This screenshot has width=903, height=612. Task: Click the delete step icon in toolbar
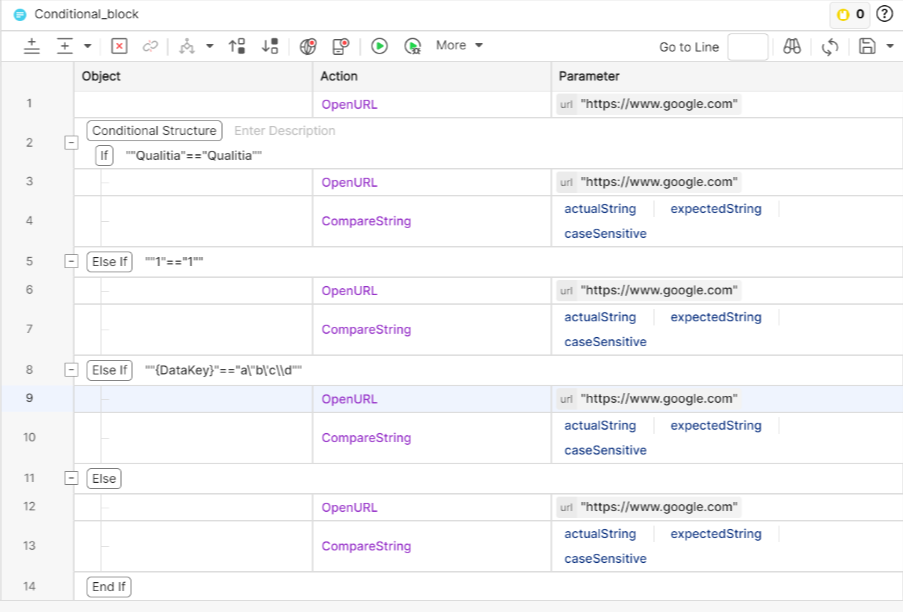[119, 46]
